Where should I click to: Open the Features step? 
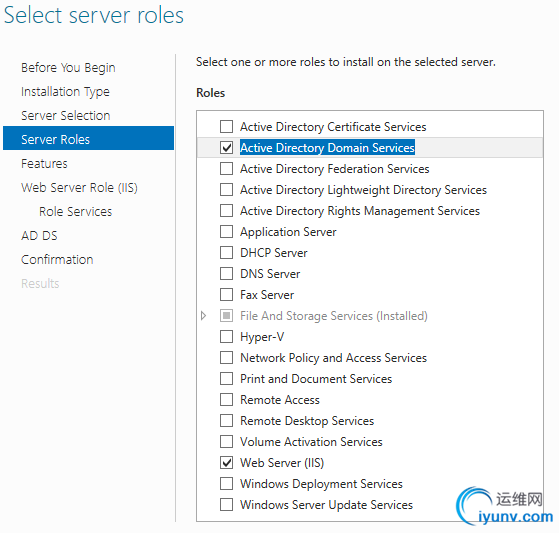click(44, 164)
